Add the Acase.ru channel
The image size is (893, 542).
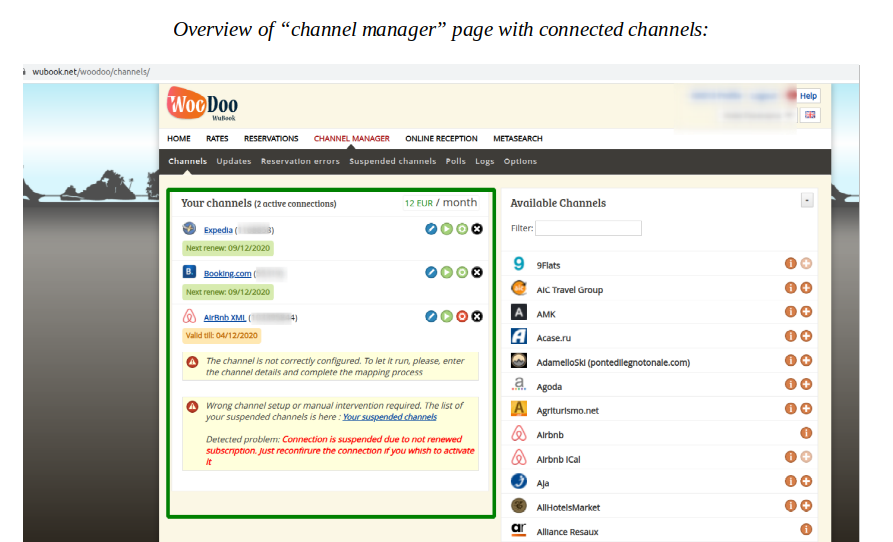pos(806,336)
